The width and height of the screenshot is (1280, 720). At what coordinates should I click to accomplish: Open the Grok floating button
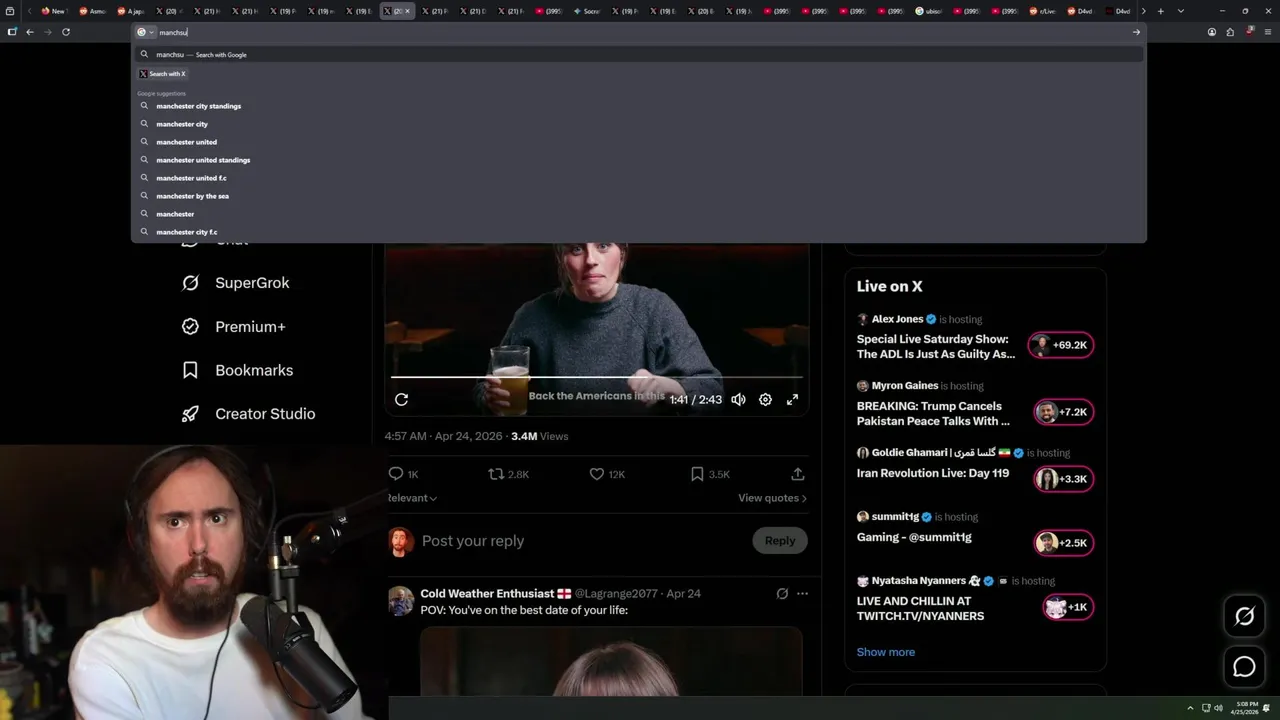pos(1244,616)
